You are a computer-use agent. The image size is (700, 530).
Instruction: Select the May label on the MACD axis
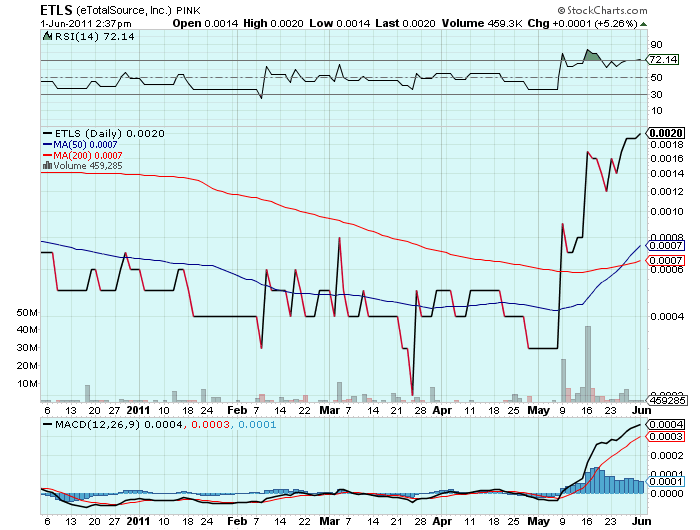pyautogui.click(x=540, y=521)
